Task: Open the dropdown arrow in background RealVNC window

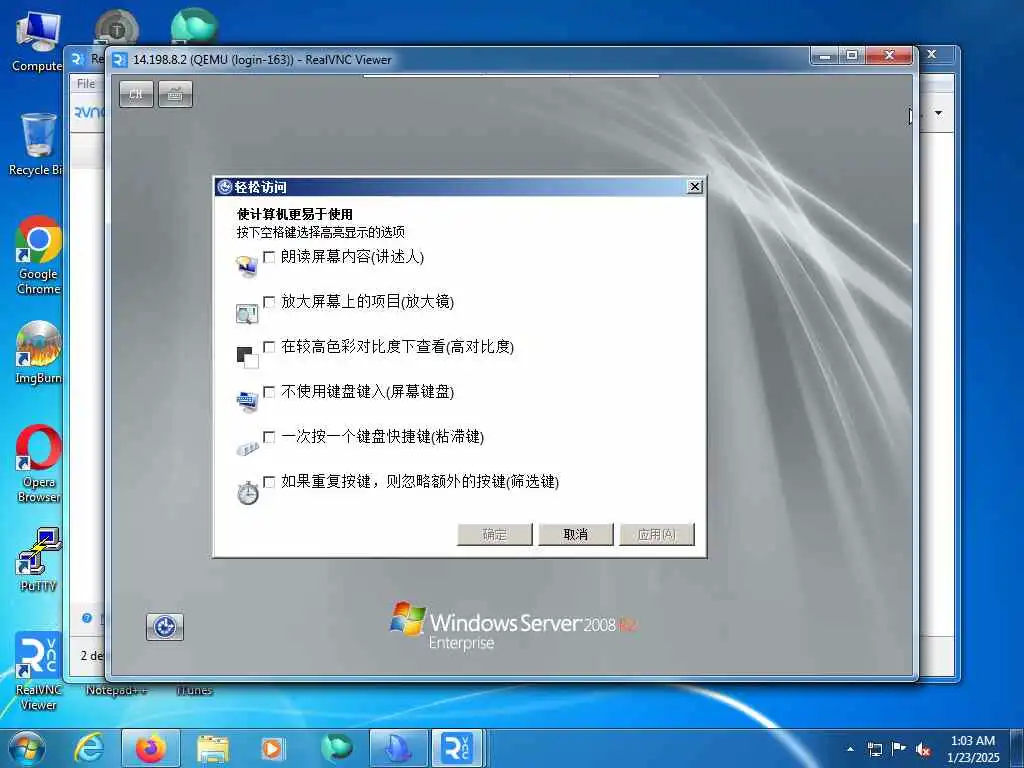Action: point(938,114)
